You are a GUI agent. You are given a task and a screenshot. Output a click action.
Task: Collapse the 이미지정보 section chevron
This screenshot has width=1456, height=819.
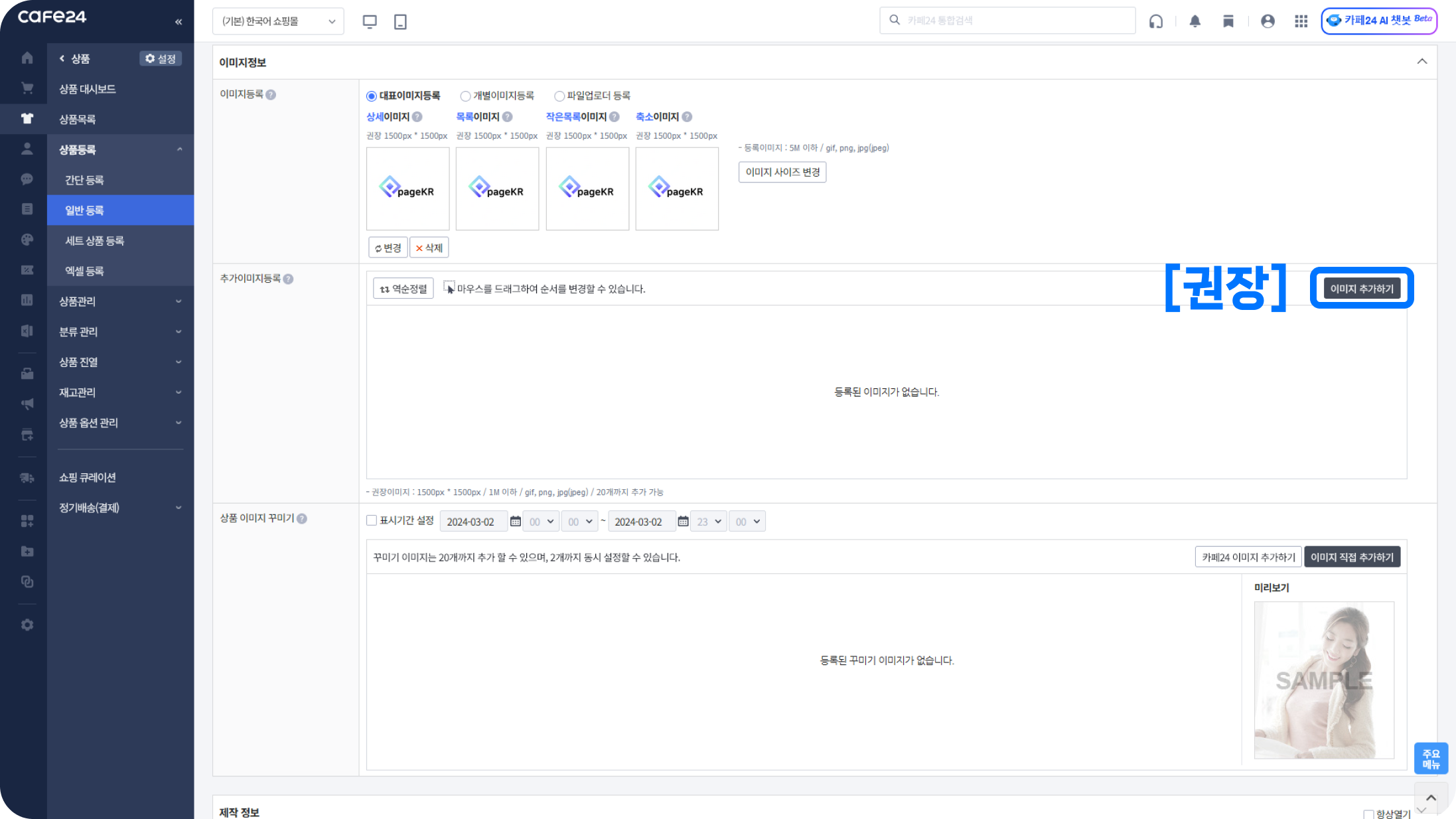click(1421, 62)
